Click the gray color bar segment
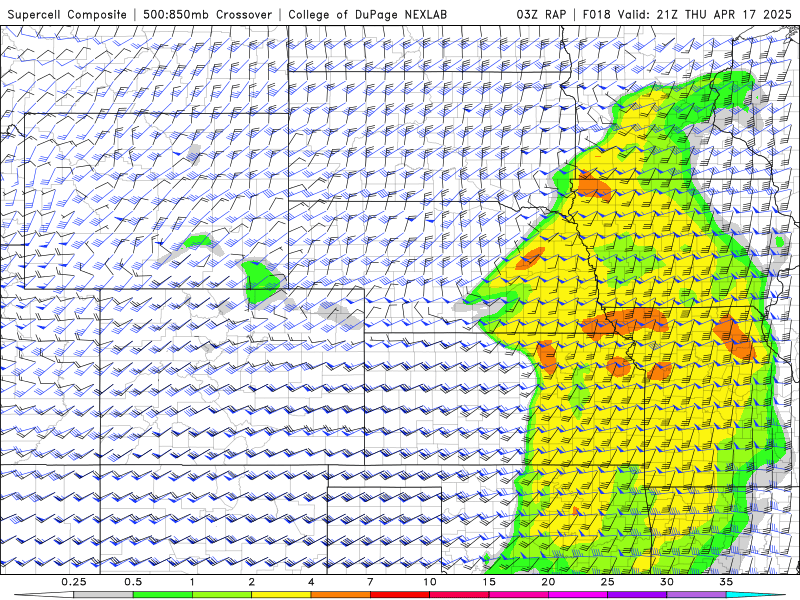Screen dimensions: 800x600 pos(104,595)
